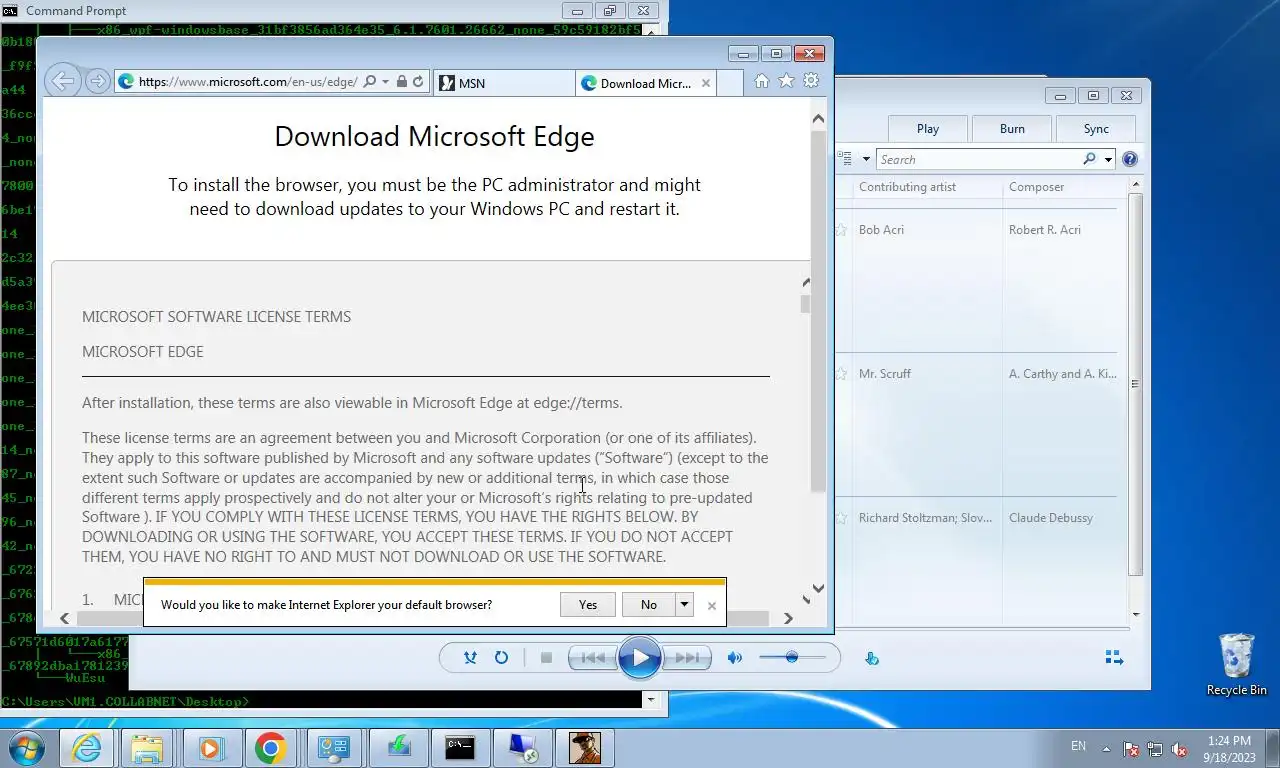Click the Media Player Play button
This screenshot has width=1280, height=768.
pos(640,658)
